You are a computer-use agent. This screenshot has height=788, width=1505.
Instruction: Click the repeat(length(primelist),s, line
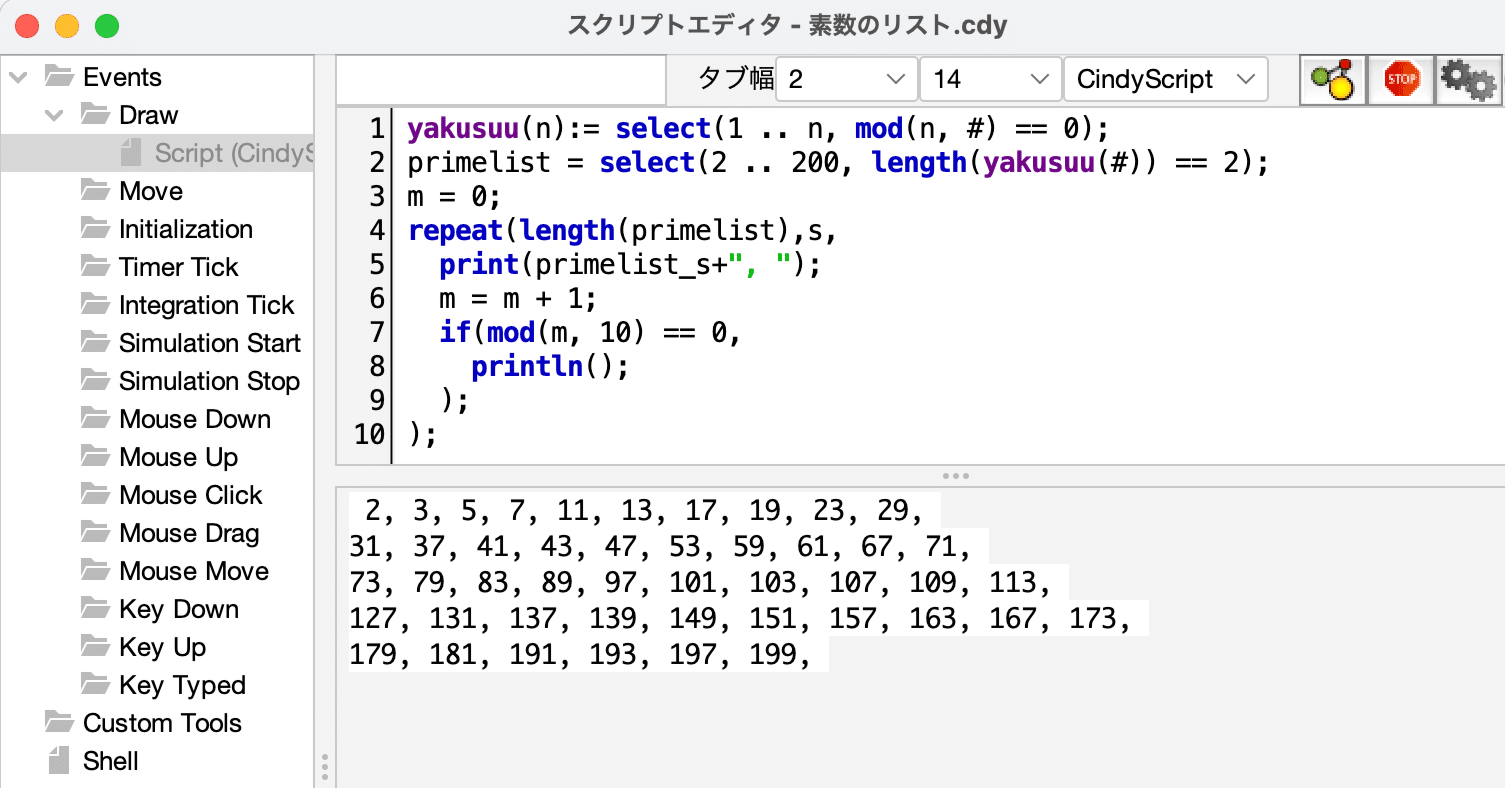coord(622,230)
